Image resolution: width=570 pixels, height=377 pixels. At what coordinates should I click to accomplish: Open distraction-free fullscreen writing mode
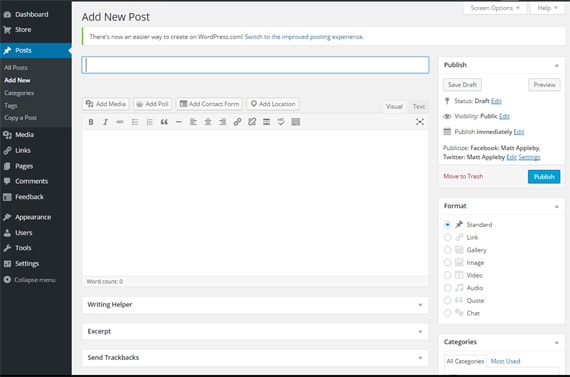click(x=420, y=122)
